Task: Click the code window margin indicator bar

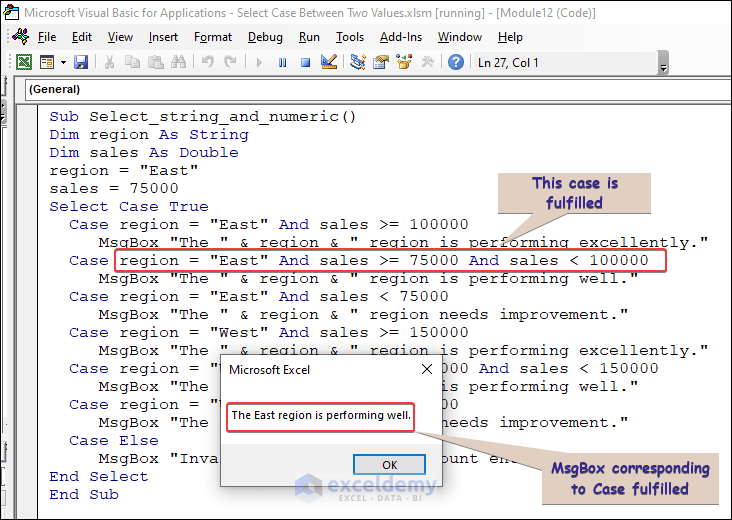Action: pyautogui.click(x=28, y=312)
